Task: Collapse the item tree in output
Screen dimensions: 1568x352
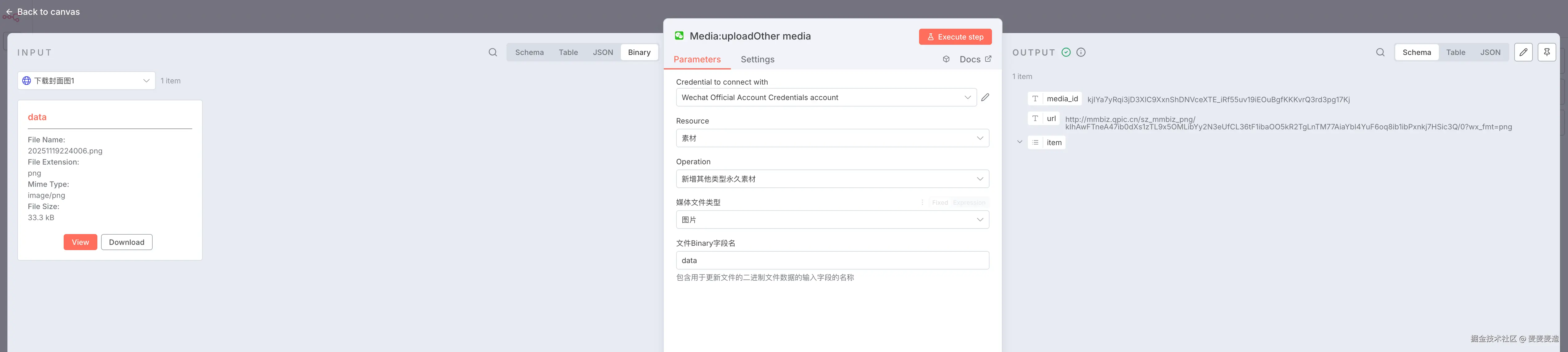Action: point(1019,142)
